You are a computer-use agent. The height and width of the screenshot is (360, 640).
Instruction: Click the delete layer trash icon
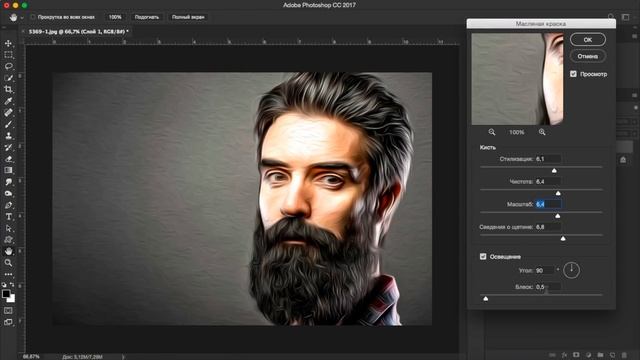pos(624,355)
